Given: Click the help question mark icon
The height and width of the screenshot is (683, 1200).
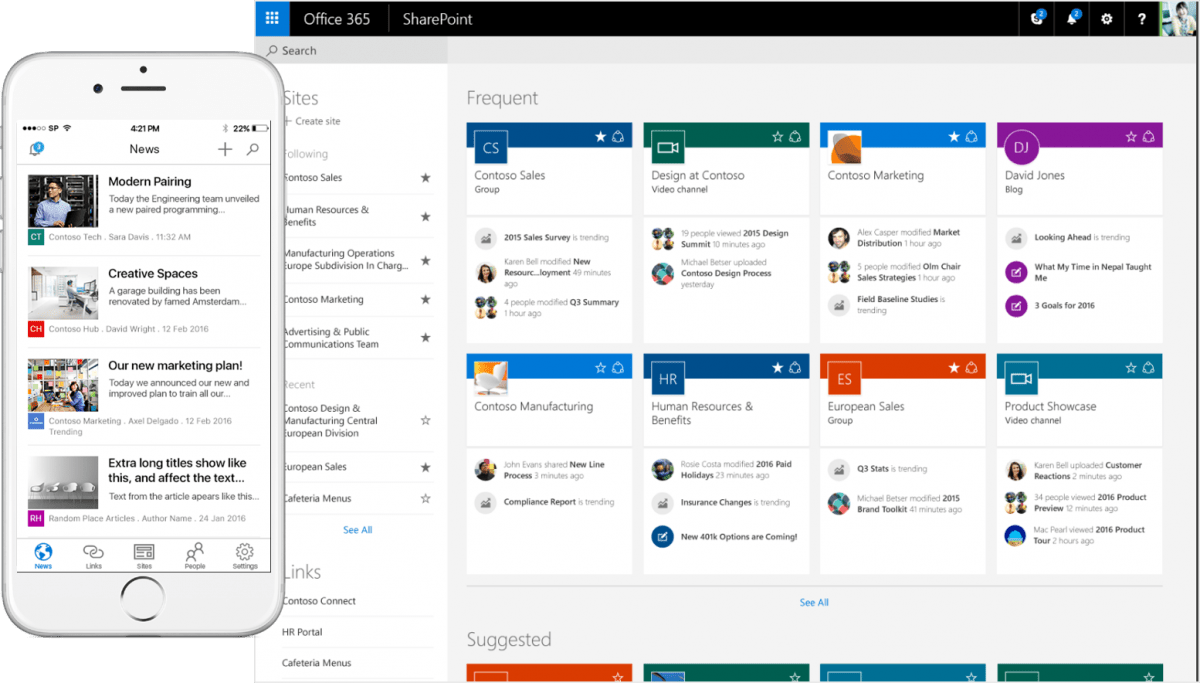Looking at the screenshot, I should [1142, 19].
